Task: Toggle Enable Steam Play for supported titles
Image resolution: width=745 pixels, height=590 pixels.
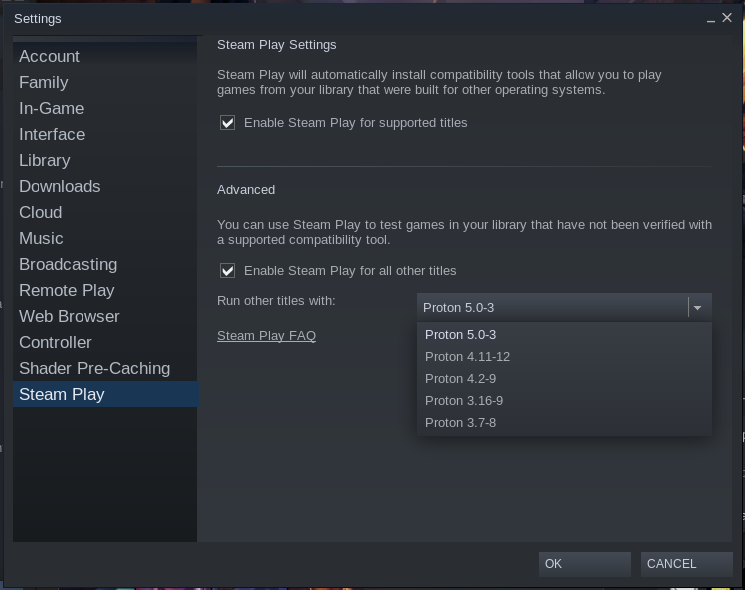Action: (x=227, y=123)
